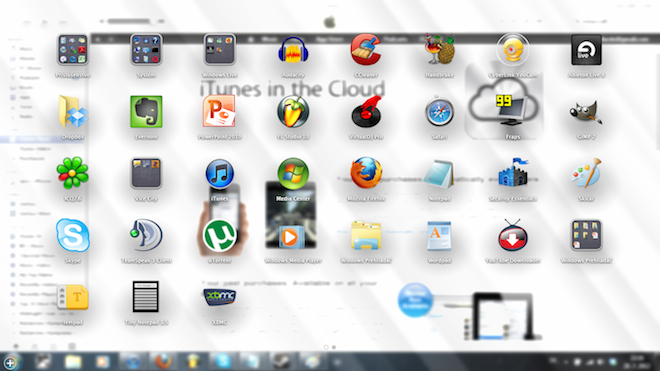
Task: Open the Audacity headphones icon
Action: (293, 51)
